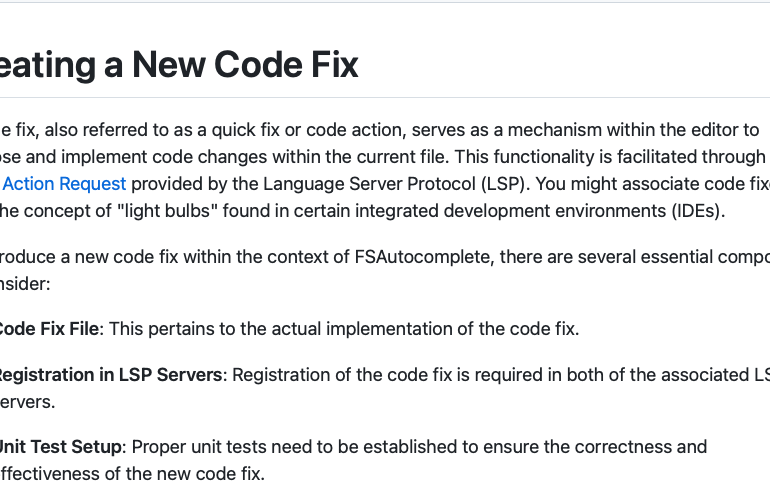
Task: Click the bold "Code Fix File" label
Action: [x=50, y=328]
